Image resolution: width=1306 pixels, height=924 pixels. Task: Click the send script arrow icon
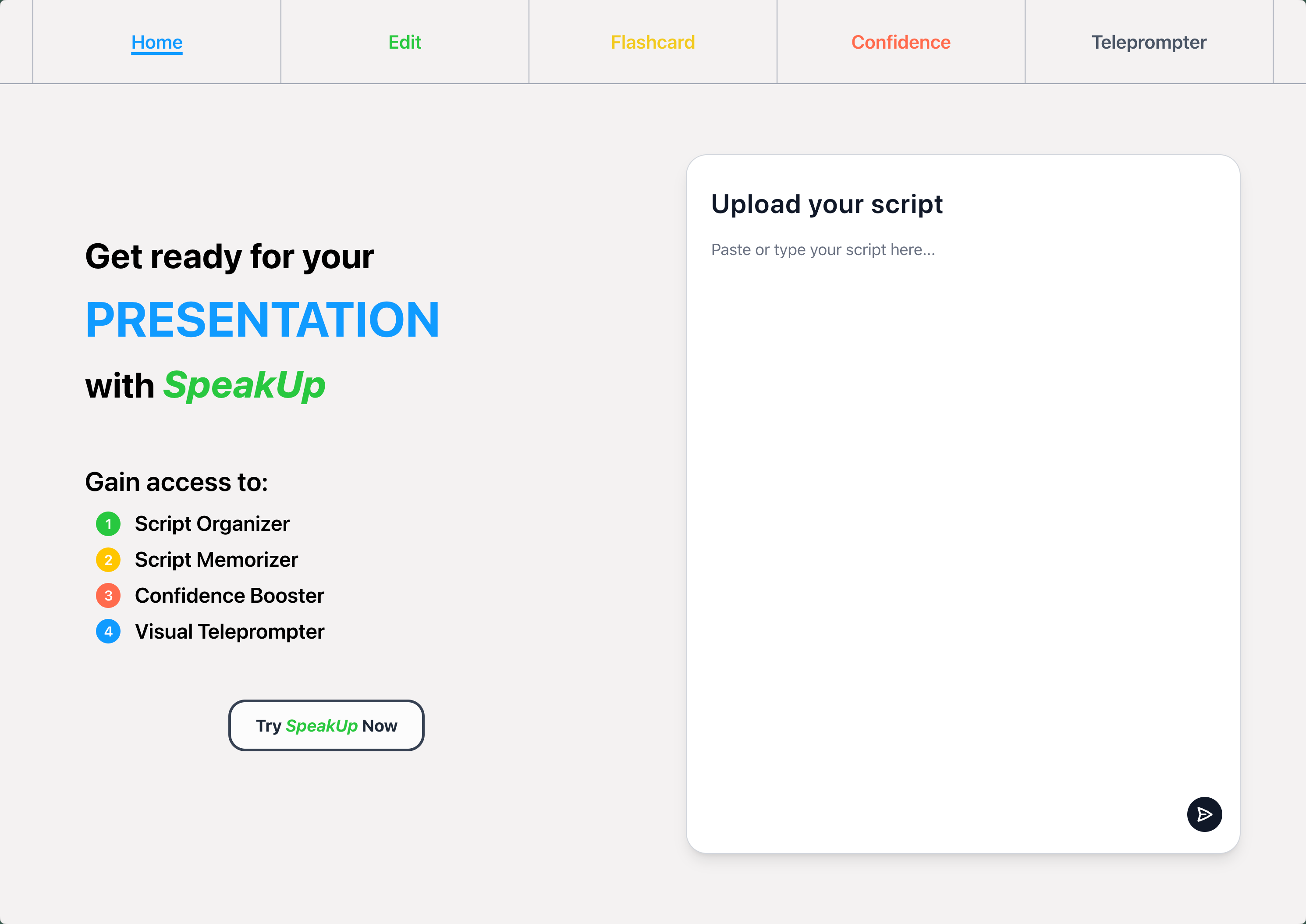tap(1203, 814)
